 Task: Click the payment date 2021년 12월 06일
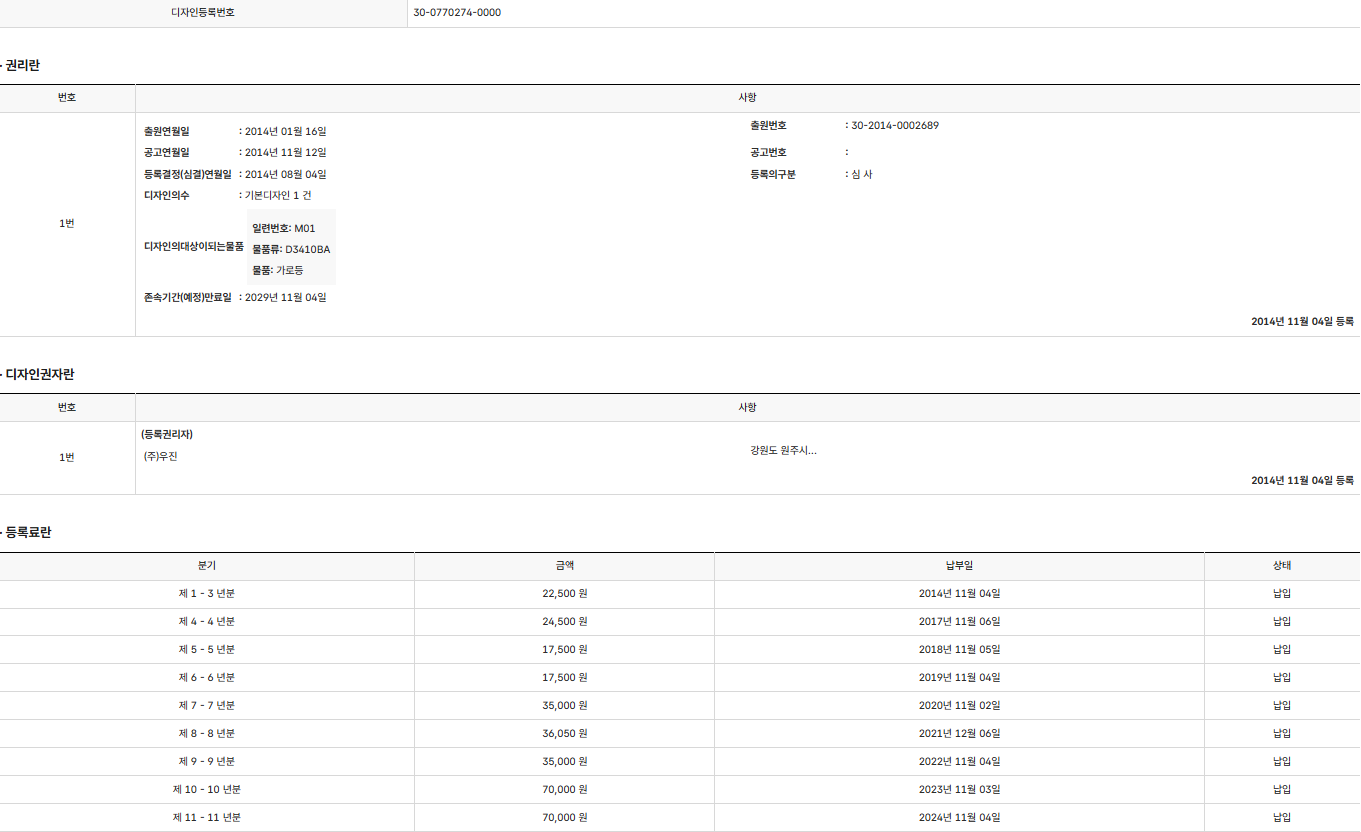tap(959, 734)
